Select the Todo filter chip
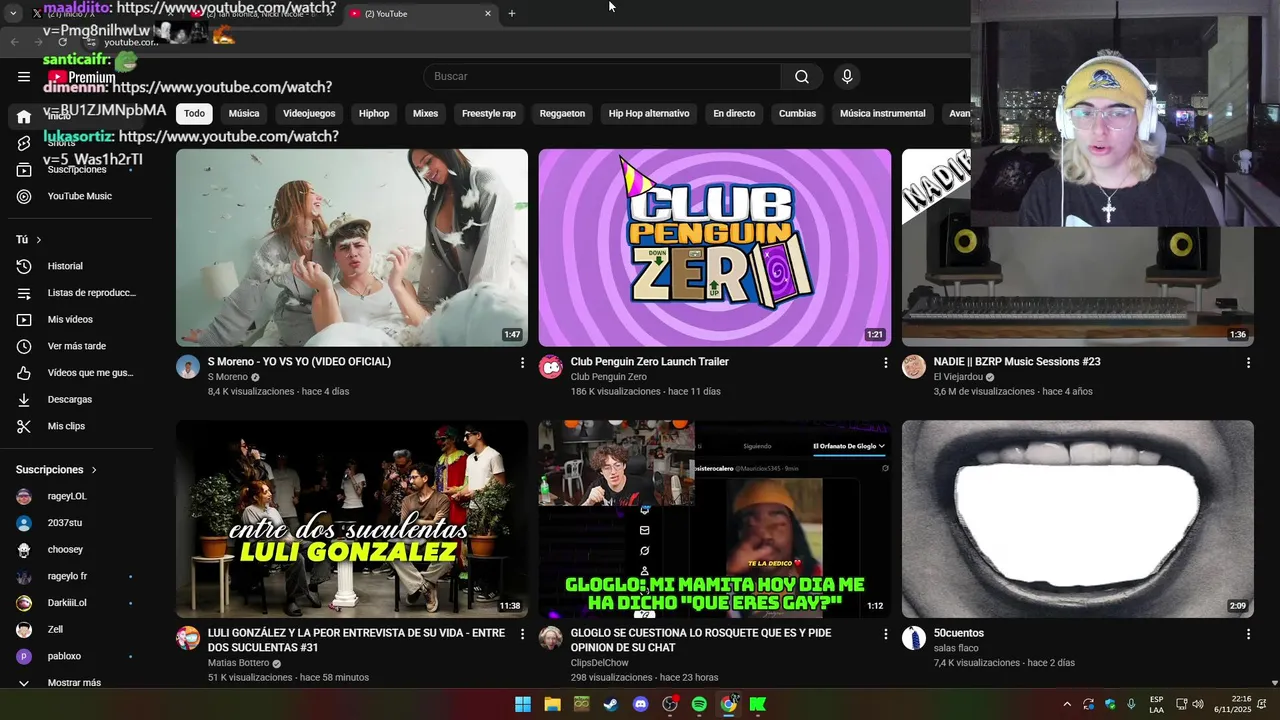1280x720 pixels. [194, 114]
